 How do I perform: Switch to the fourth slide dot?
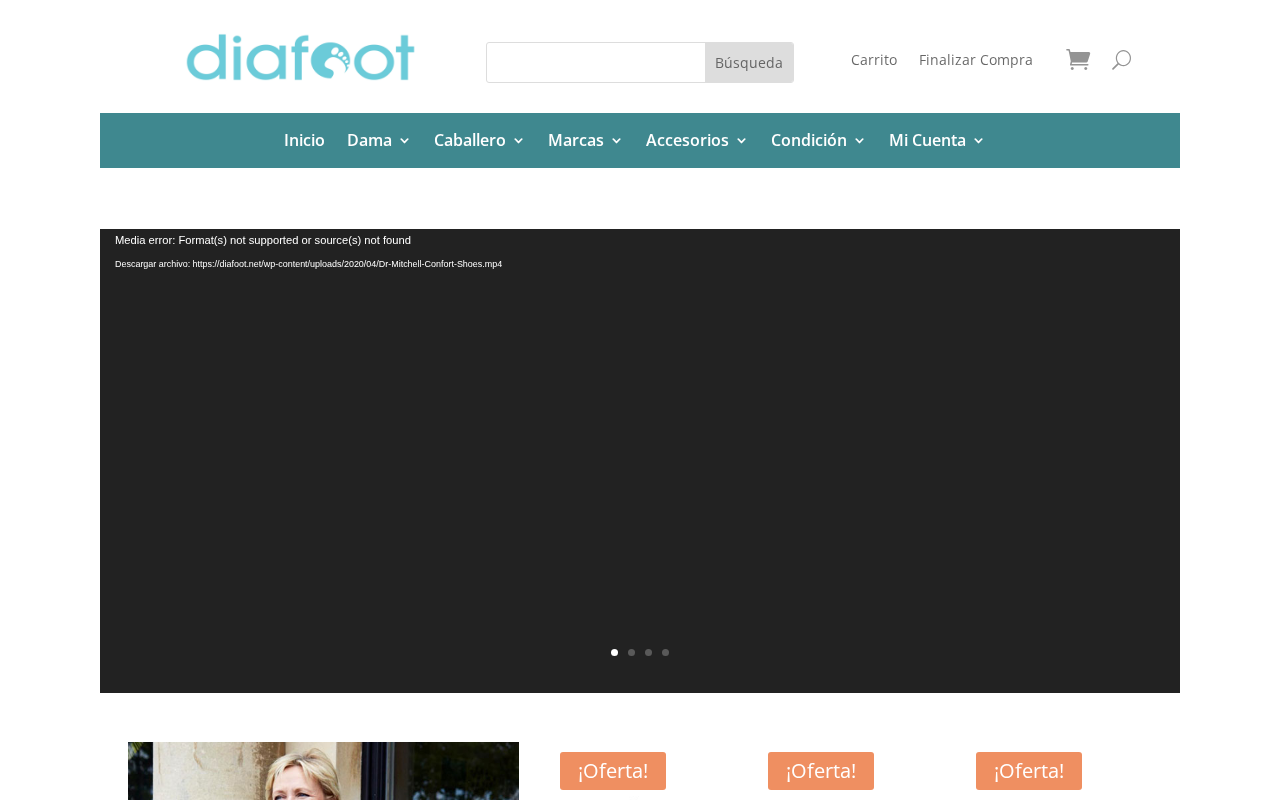[665, 652]
